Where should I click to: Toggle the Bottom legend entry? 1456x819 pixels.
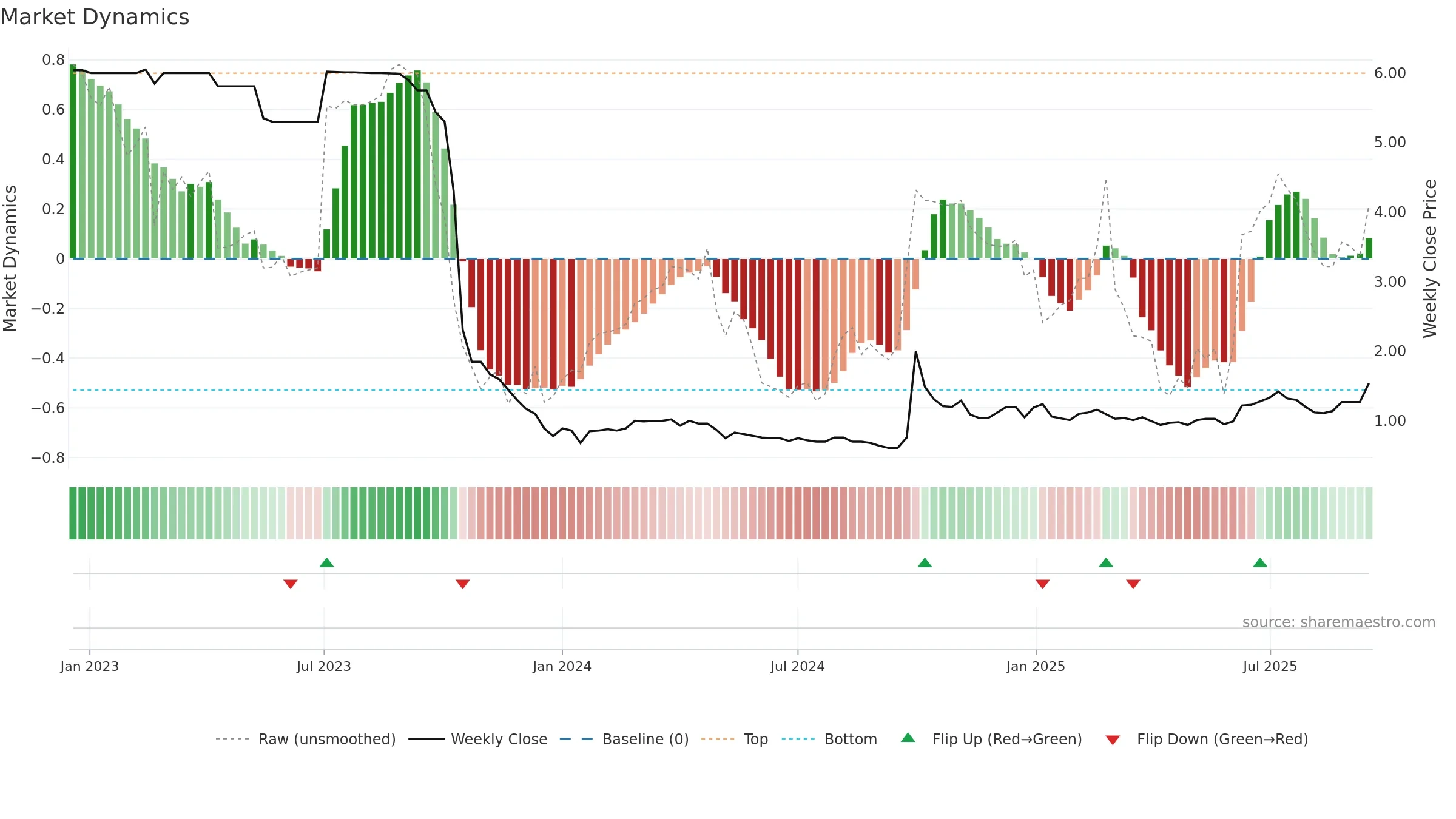(x=829, y=739)
